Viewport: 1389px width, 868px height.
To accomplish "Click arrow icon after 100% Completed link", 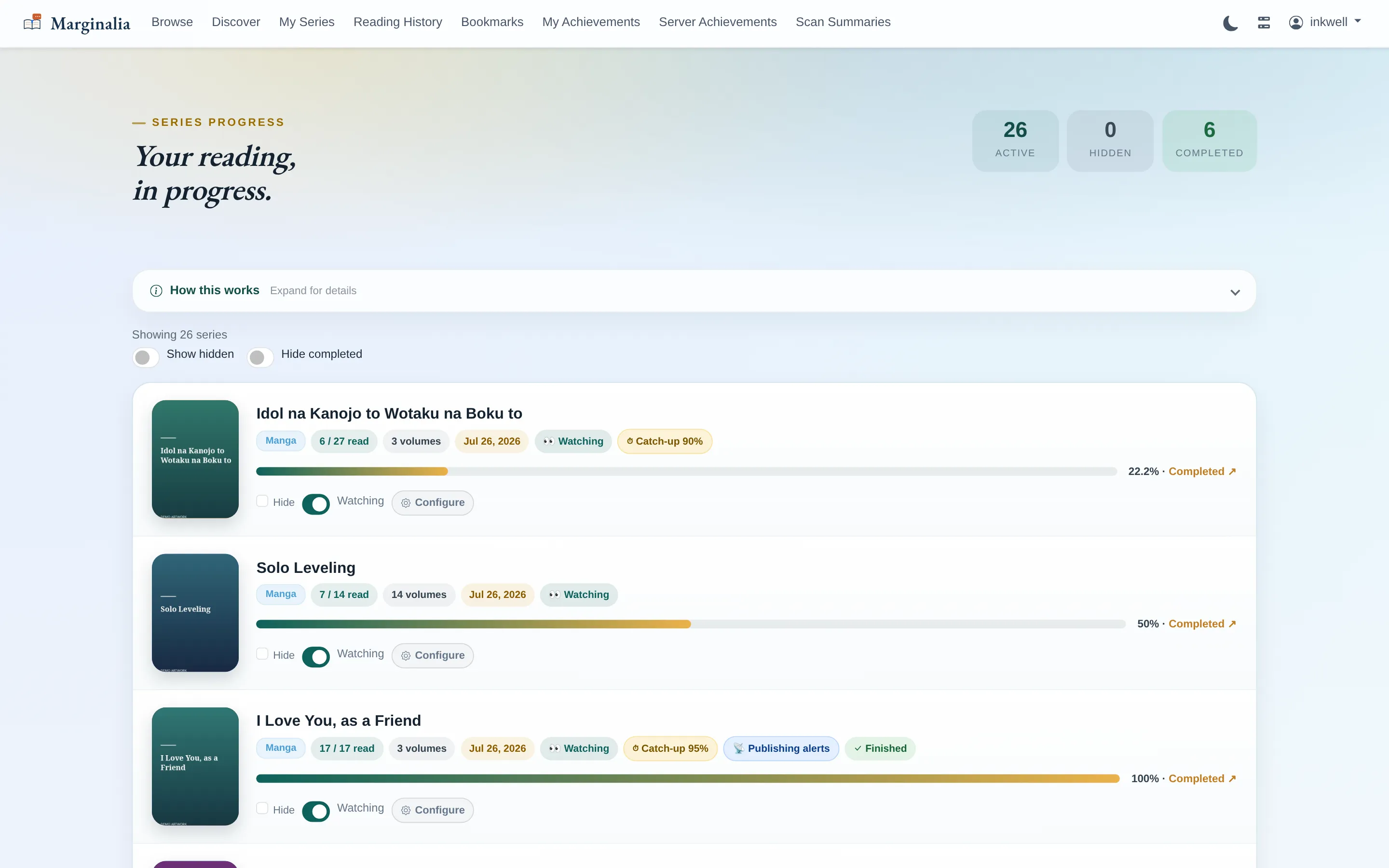I will [1232, 778].
